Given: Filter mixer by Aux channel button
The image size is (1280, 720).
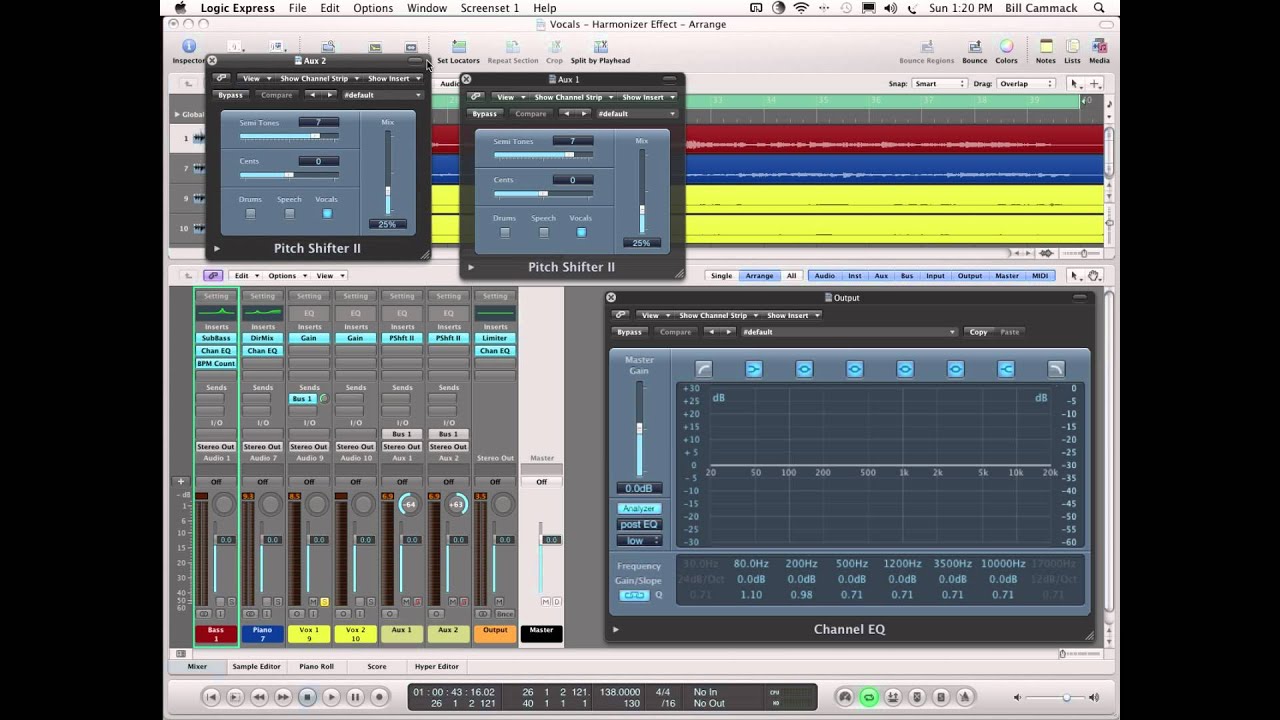Looking at the screenshot, I should tap(881, 276).
